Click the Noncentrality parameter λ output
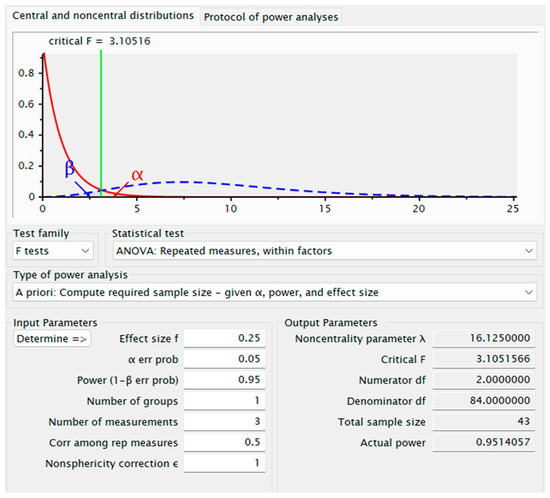 coord(484,338)
